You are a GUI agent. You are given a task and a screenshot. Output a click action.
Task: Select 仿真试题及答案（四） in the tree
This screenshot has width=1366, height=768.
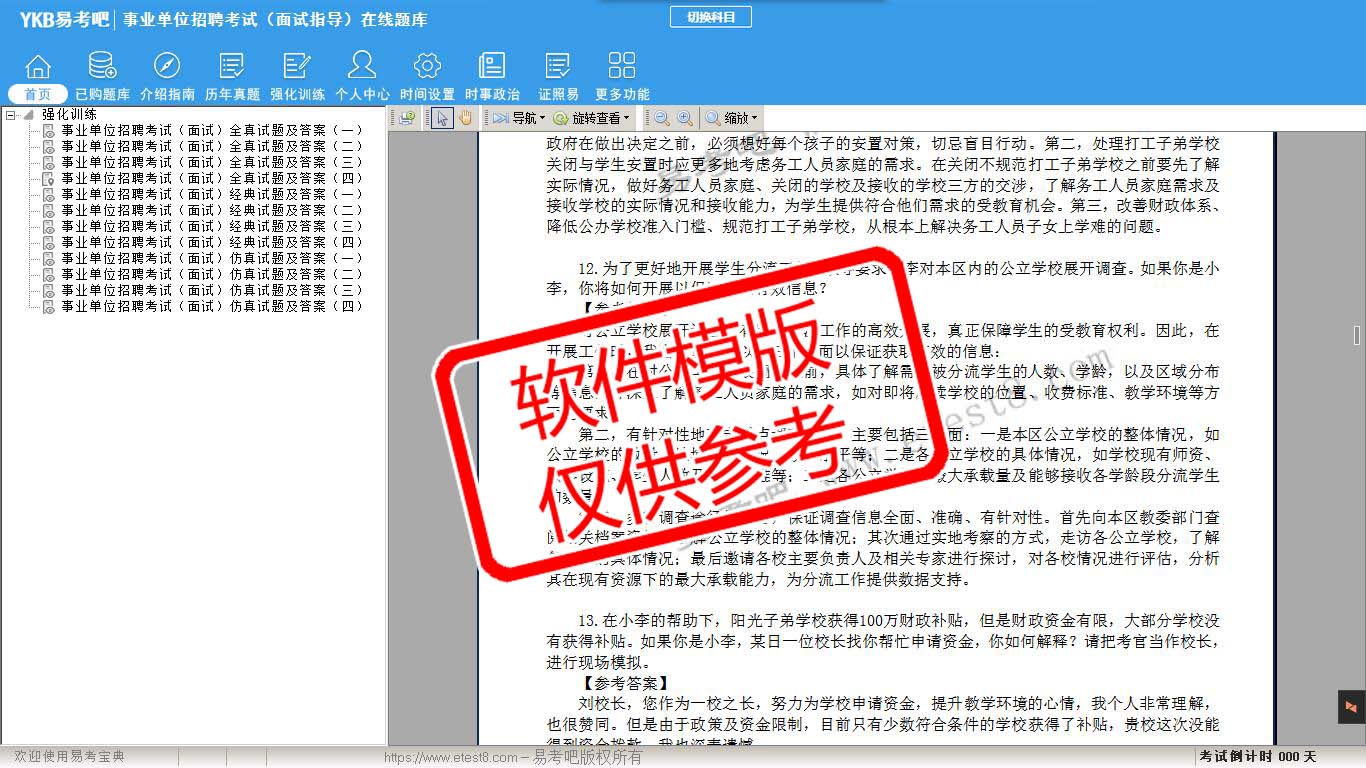(x=211, y=306)
